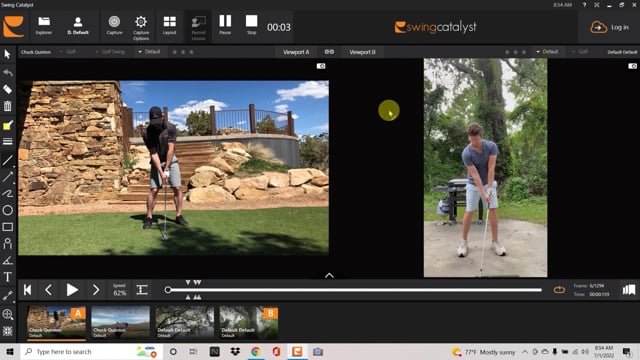Open the line thickness options
640x360 pixels.
pyautogui.click(x=7, y=142)
